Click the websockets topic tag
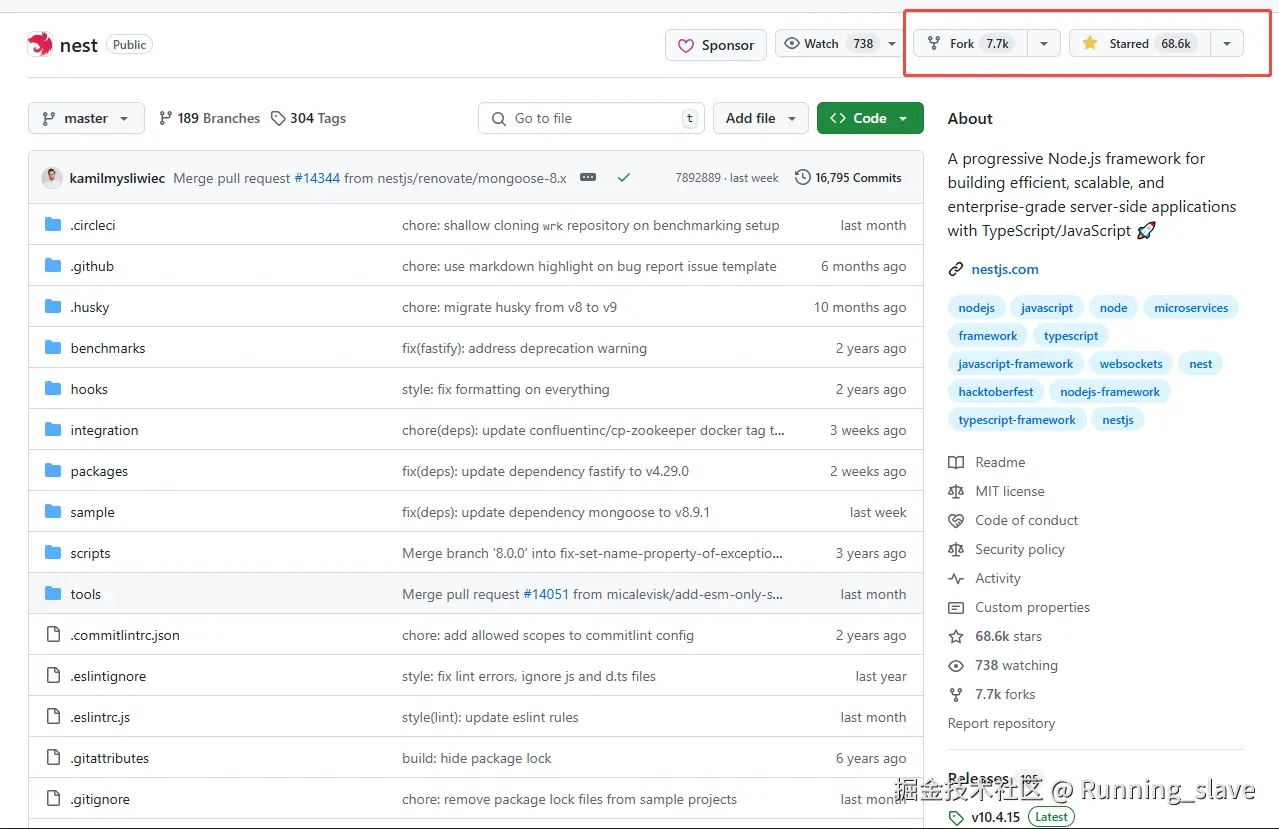The height and width of the screenshot is (829, 1279). 1131,364
